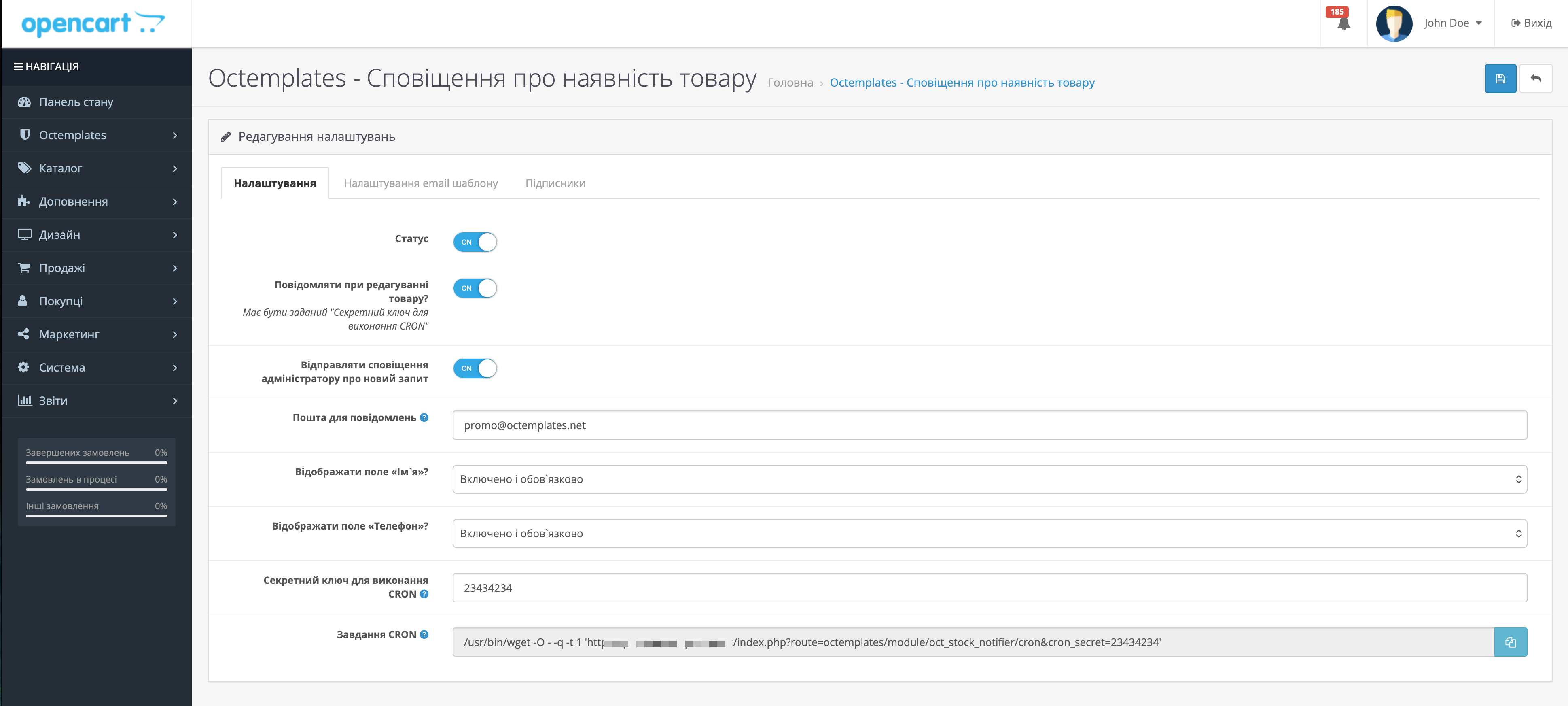Click help icon next to Пошта для повідомлень
1568x706 pixels.
(x=424, y=417)
